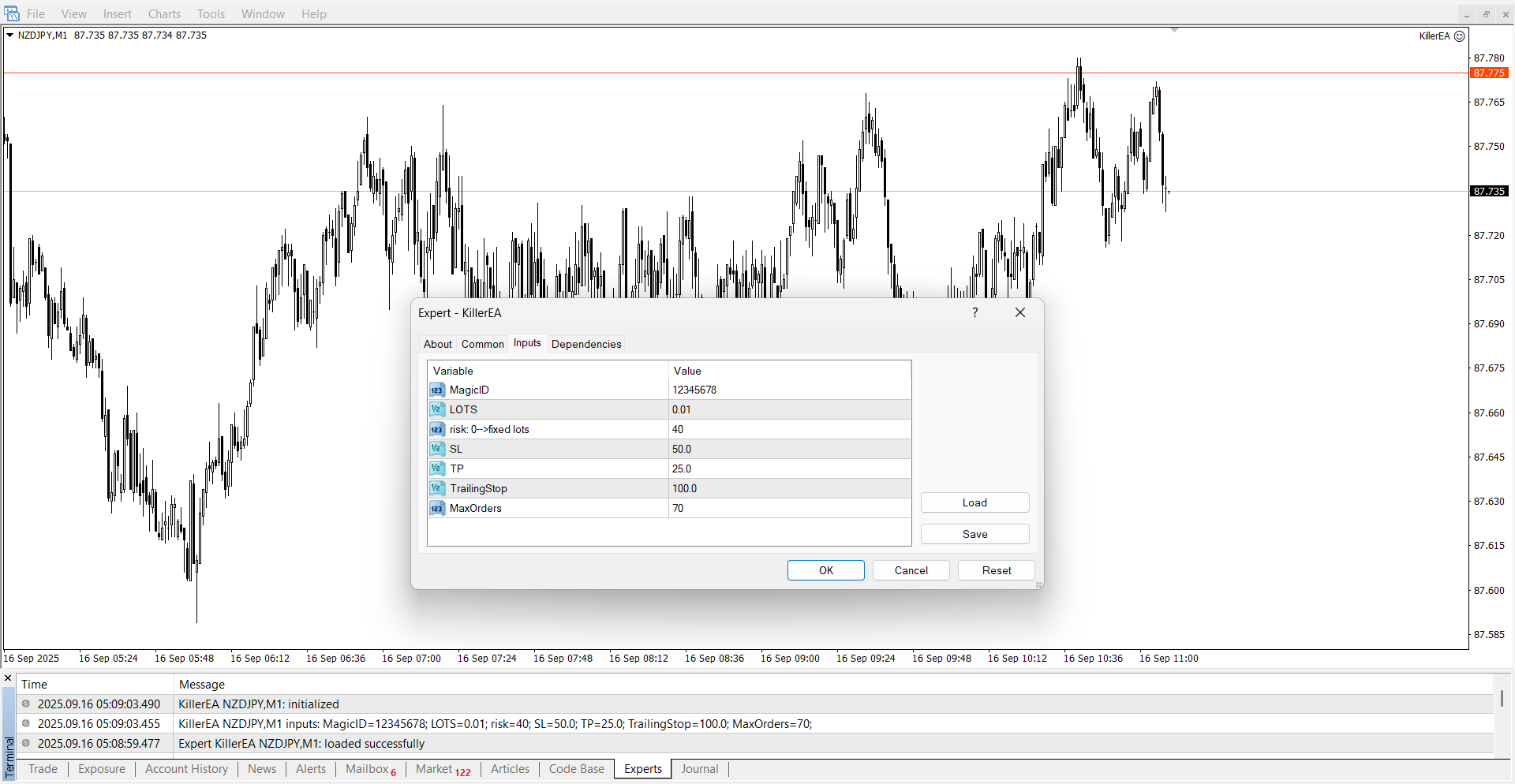Click the MetaTrader application icon in menu bar

(x=12, y=13)
